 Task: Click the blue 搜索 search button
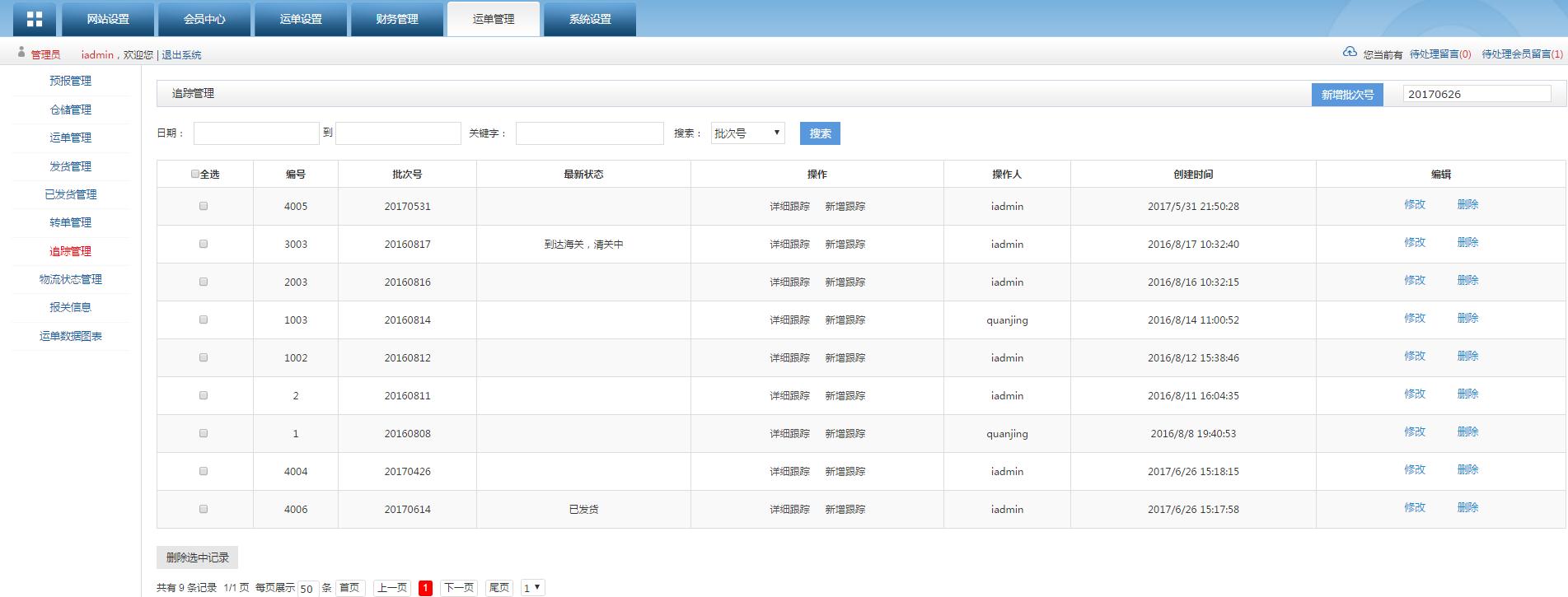[820, 133]
